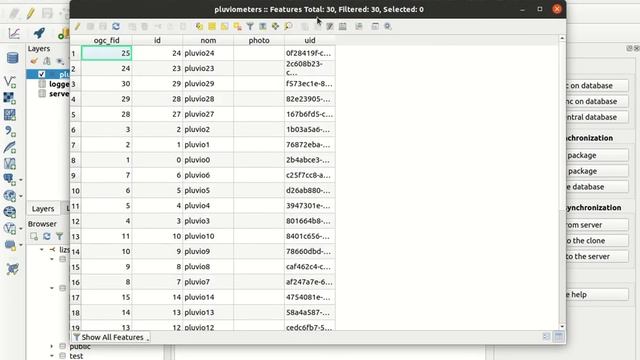
Task: Filter the Browser panel tree
Action: 60,236
